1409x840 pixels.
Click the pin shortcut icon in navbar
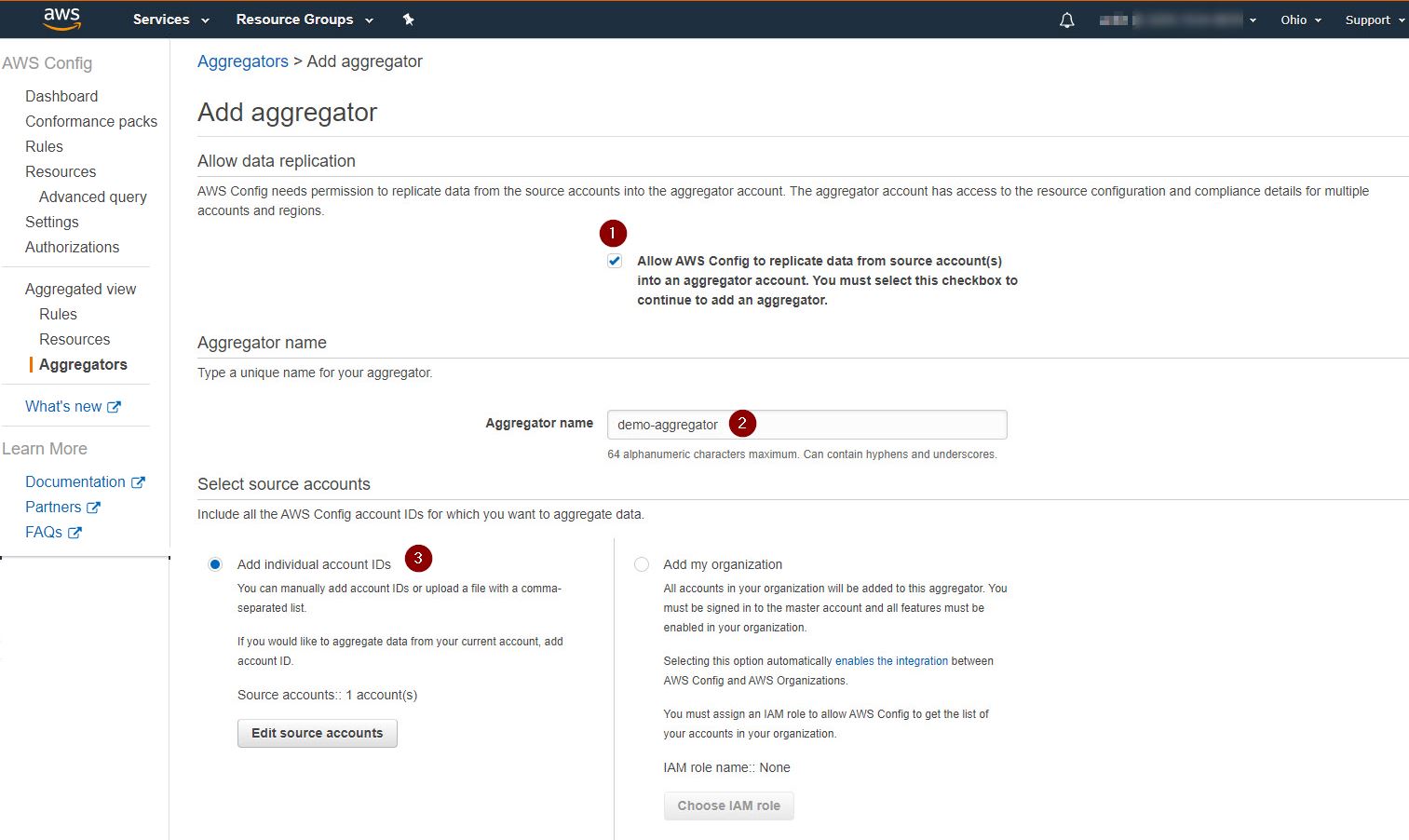[x=408, y=20]
